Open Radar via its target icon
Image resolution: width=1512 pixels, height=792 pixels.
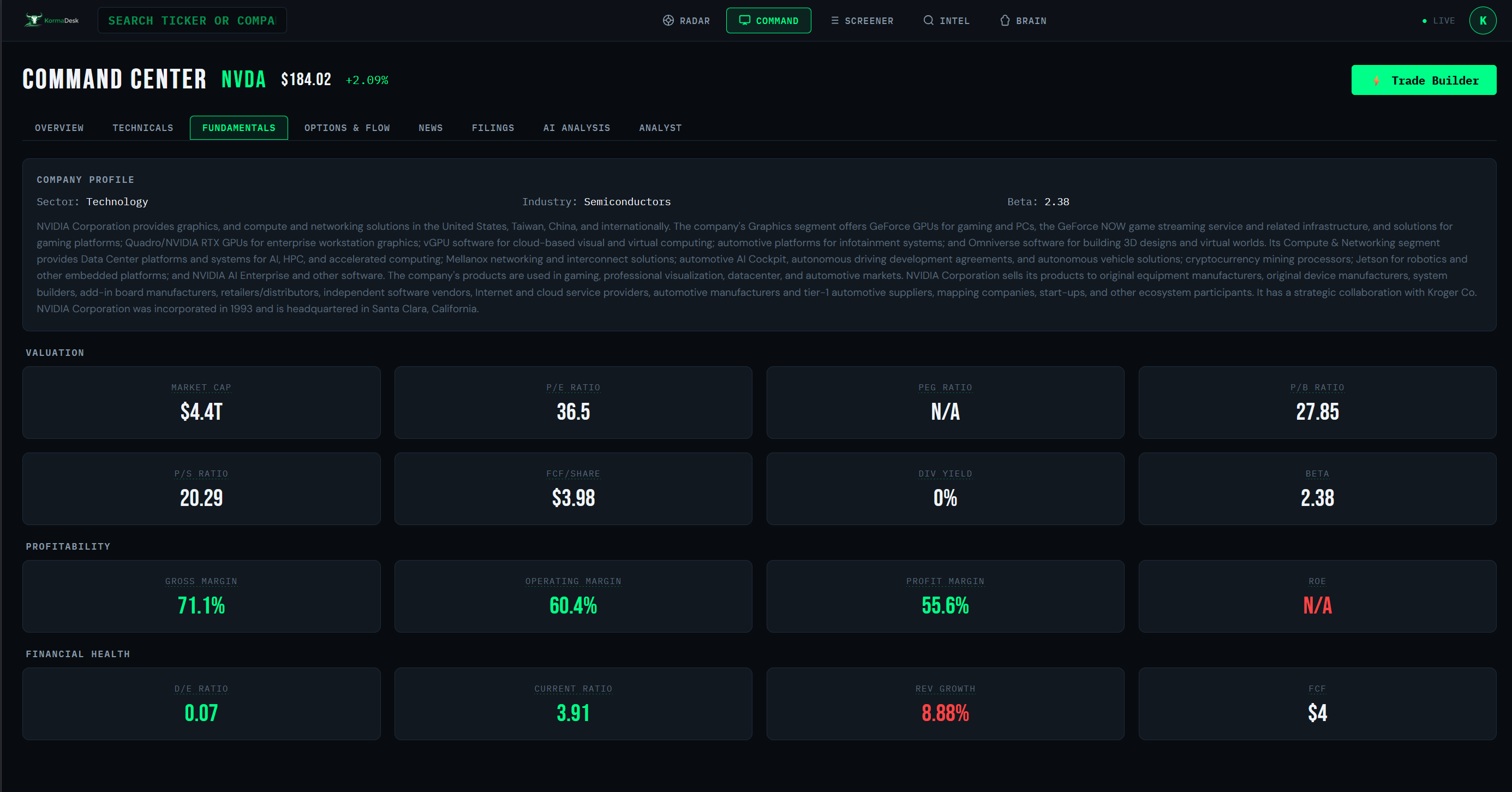coord(668,21)
